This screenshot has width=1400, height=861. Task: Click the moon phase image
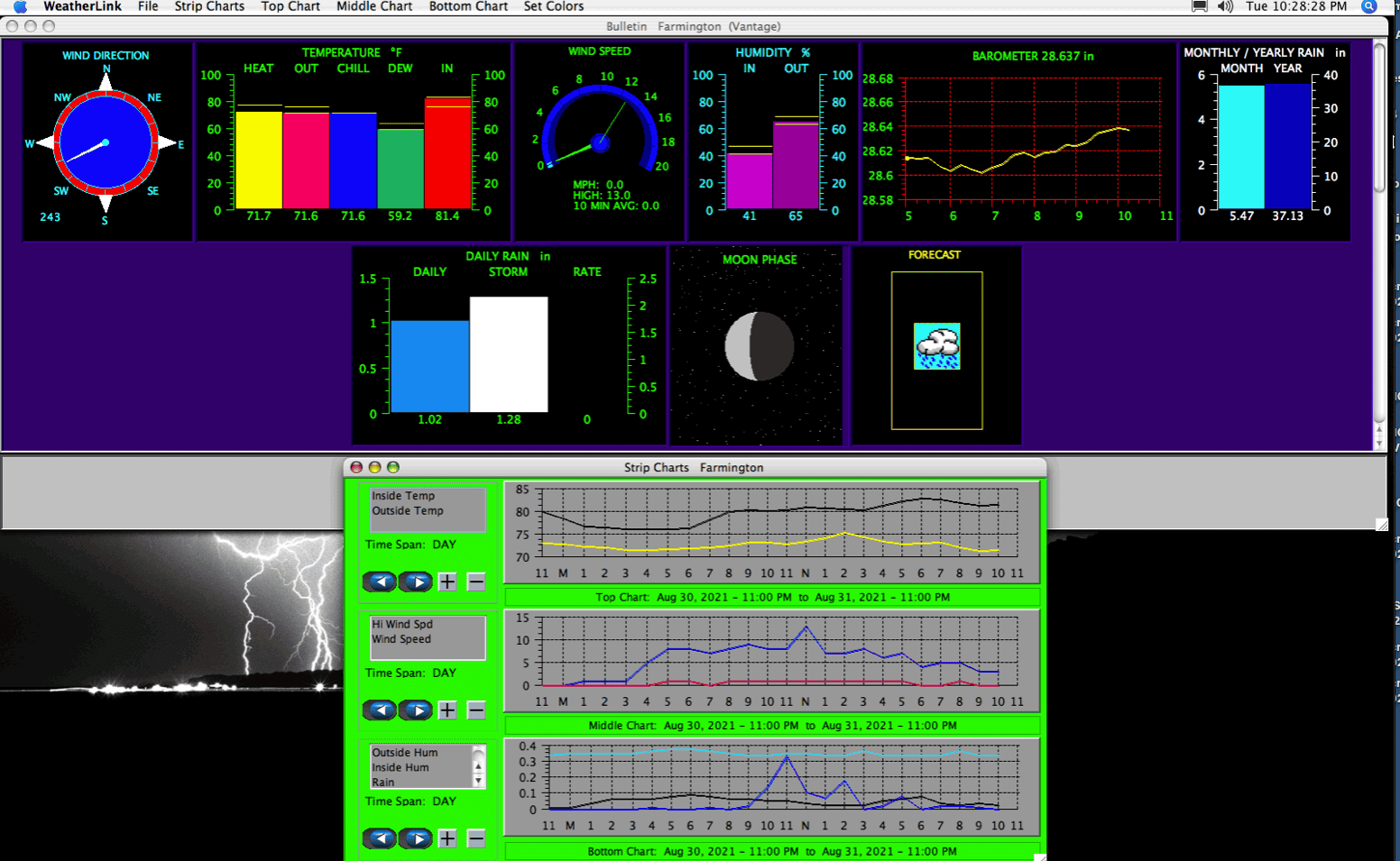pos(760,346)
